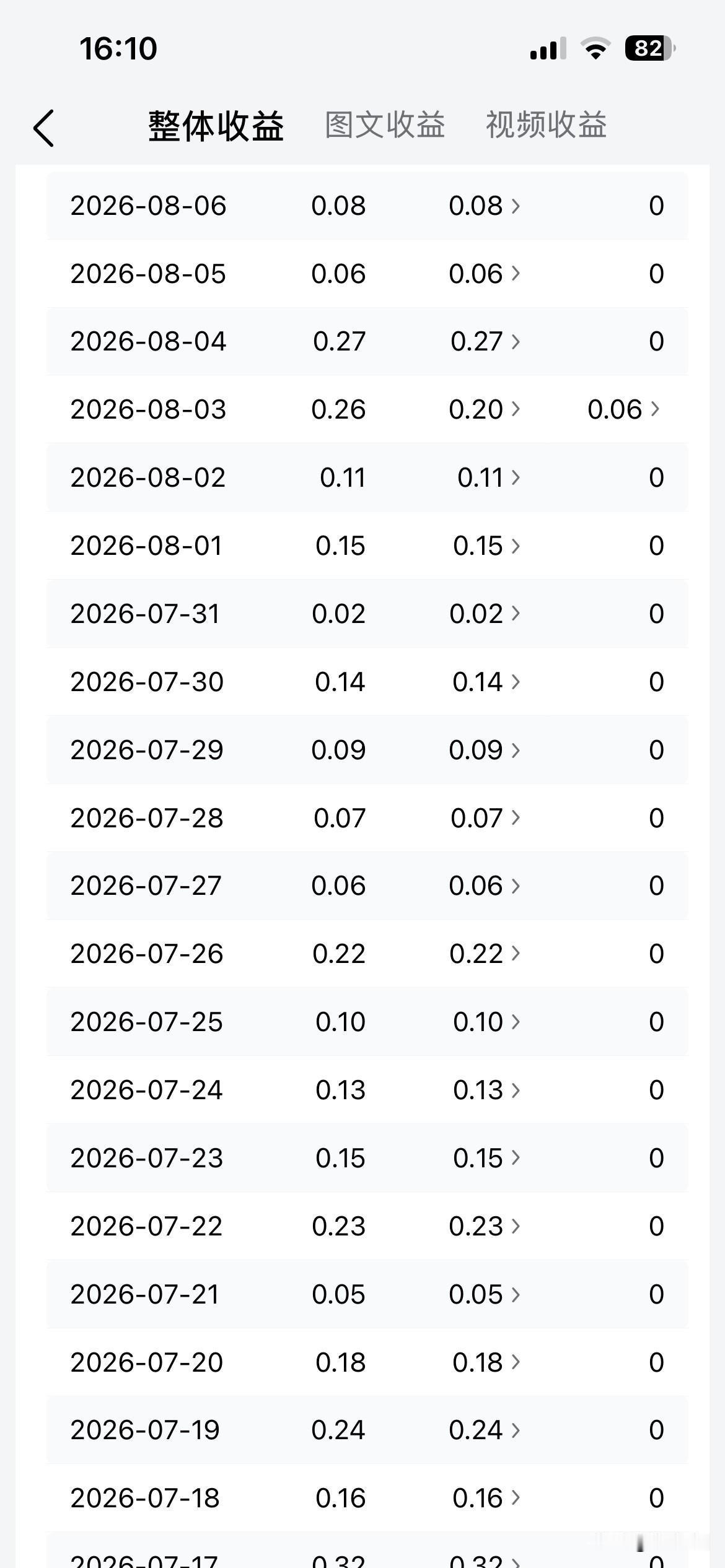
Task: Expand 0.22 chevron on 2026-07-26 row
Action: pyautogui.click(x=516, y=953)
